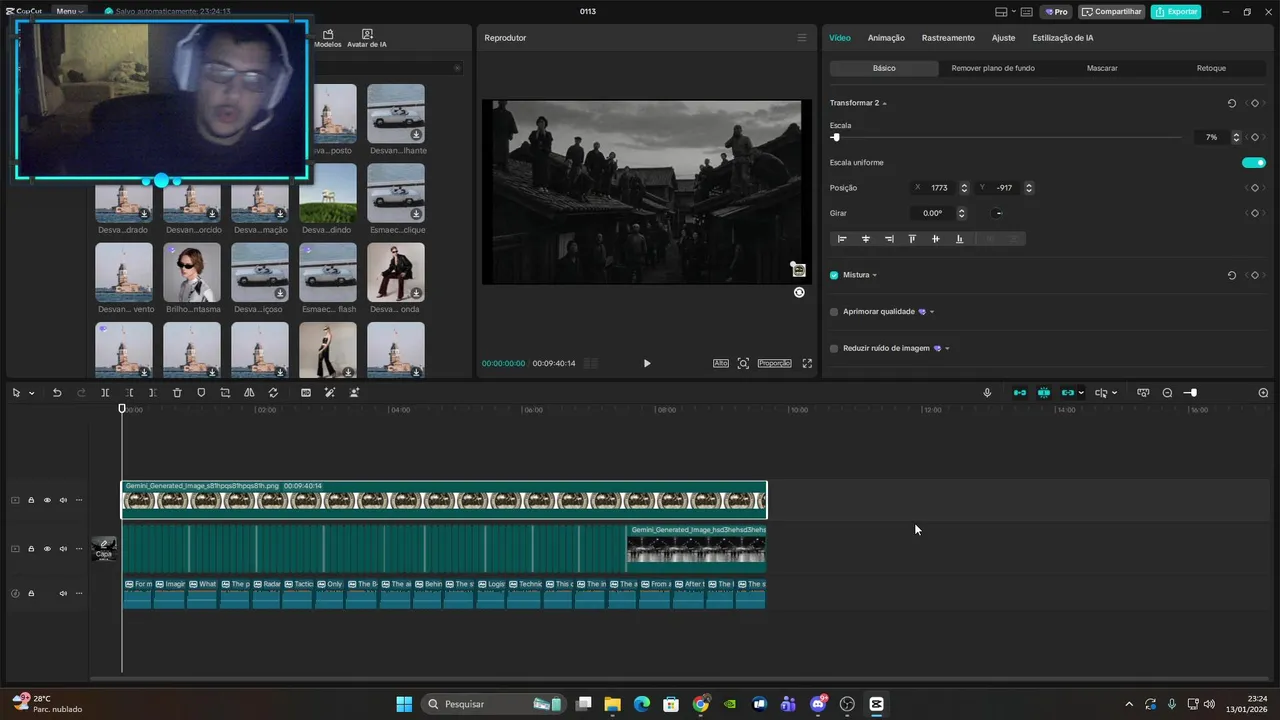The height and width of the screenshot is (720, 1280).
Task: Reset the Transformar section with the reset icon
Action: coord(1232,103)
